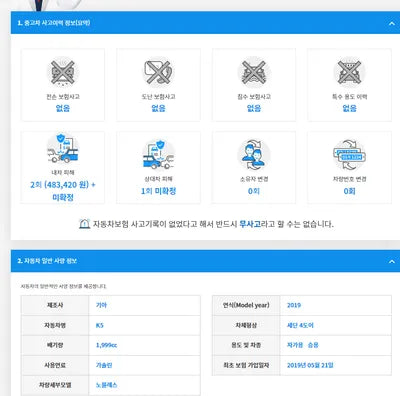Click the general specs description line under section 2
This screenshot has height=396, width=400.
[63, 286]
